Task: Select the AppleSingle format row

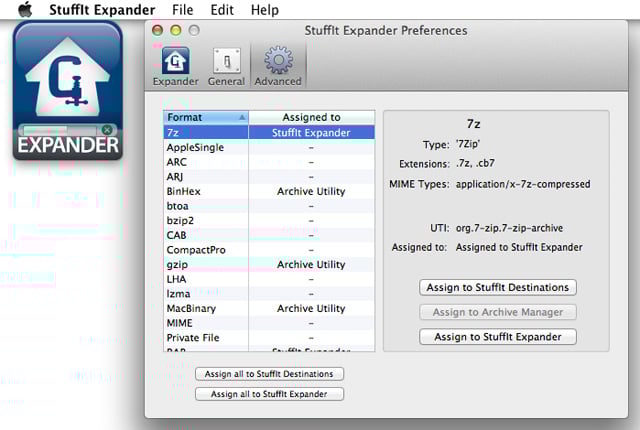Action: click(269, 147)
